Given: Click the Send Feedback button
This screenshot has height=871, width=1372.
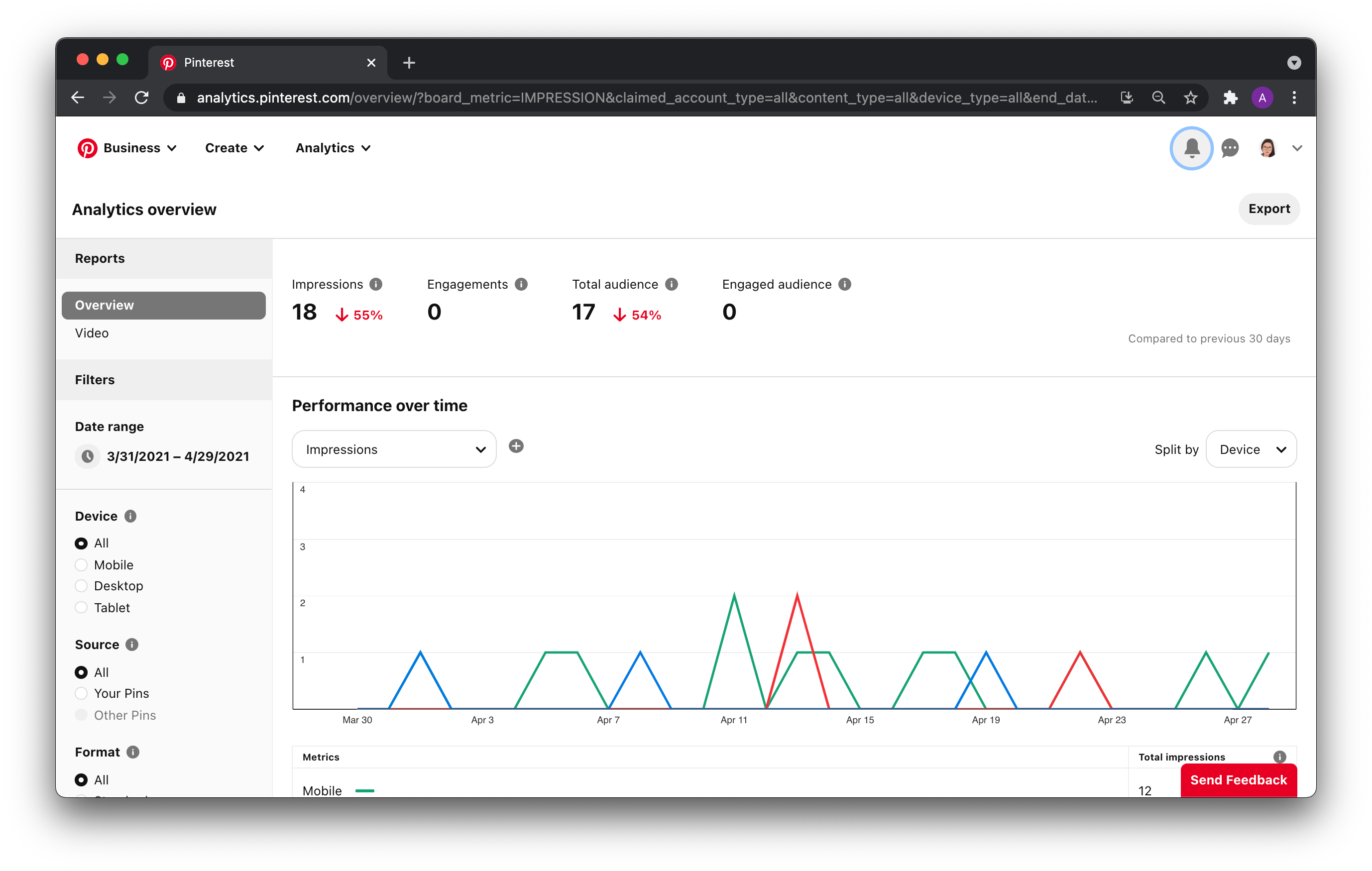Looking at the screenshot, I should (1238, 780).
